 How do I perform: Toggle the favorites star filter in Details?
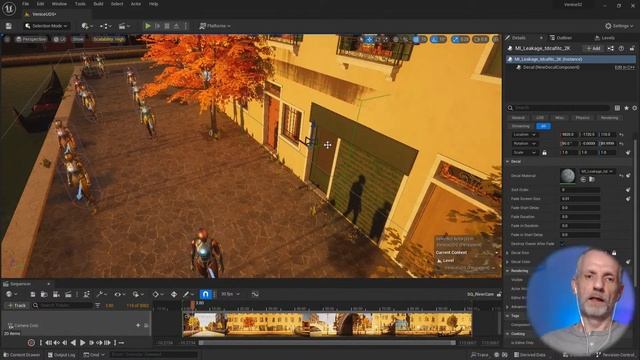pyautogui.click(x=626, y=108)
